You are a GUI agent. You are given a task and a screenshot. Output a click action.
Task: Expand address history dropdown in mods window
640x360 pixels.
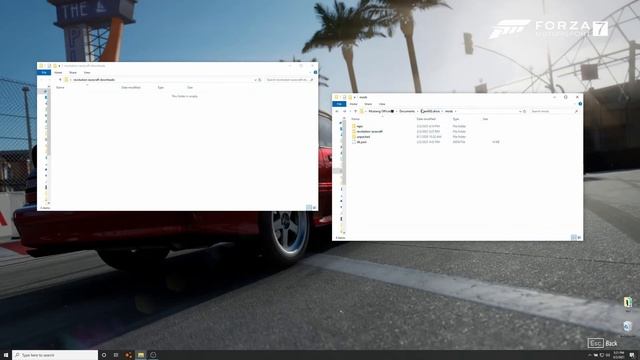pos(520,111)
